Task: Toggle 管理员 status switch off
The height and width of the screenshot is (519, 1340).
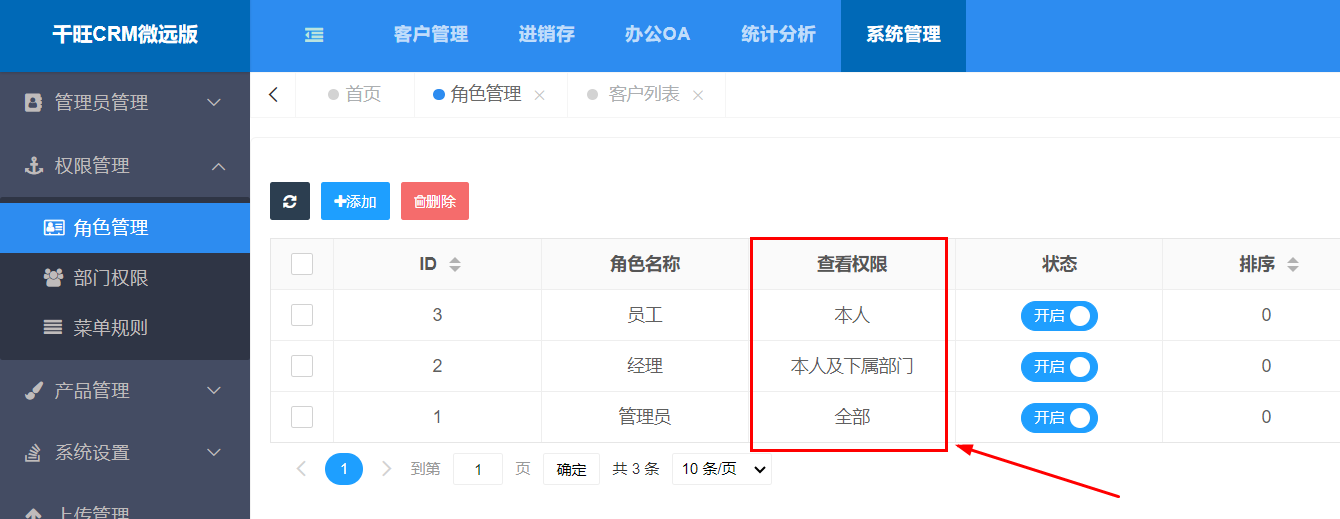Action: point(1059,417)
